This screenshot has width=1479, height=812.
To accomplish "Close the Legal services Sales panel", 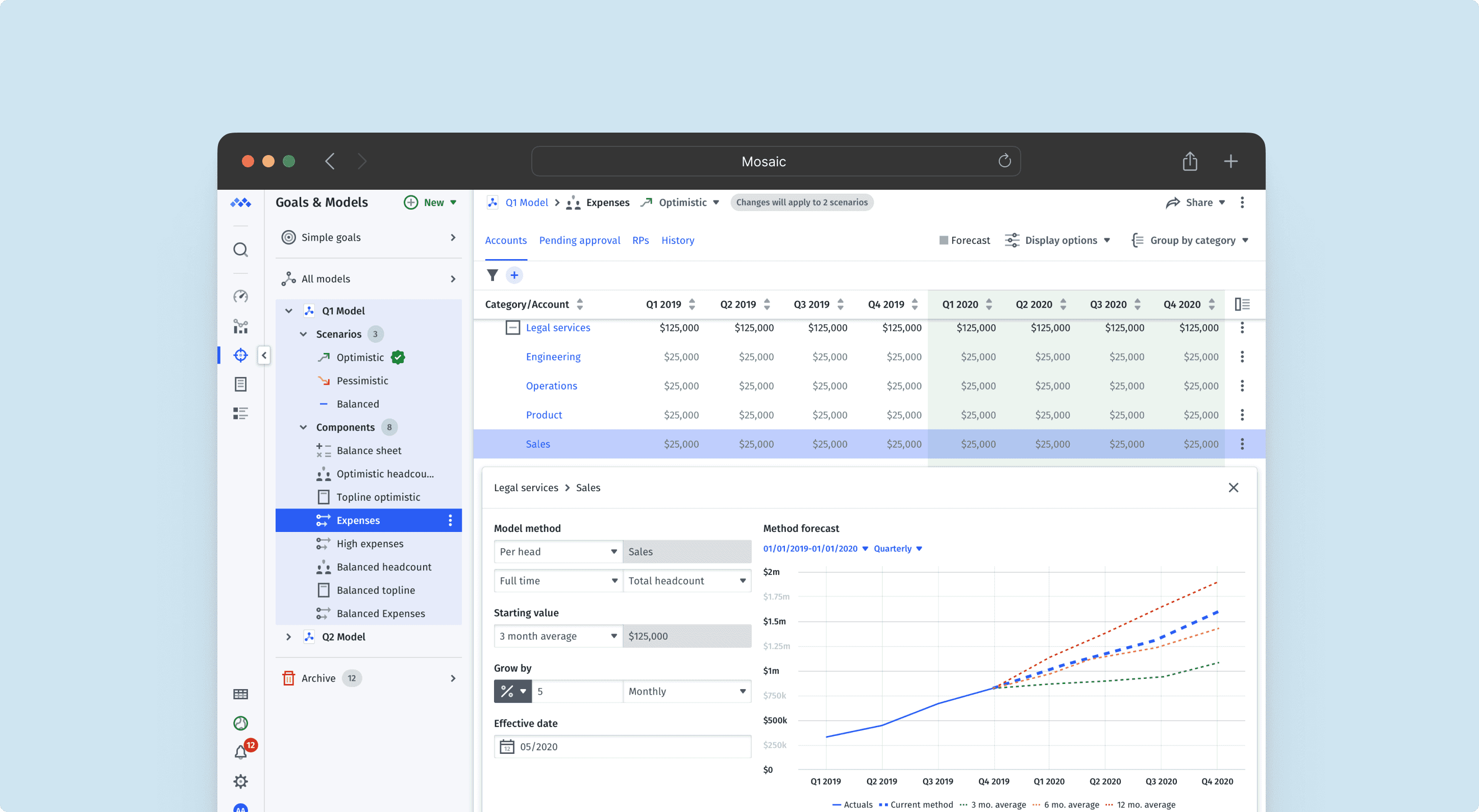I will coord(1233,488).
